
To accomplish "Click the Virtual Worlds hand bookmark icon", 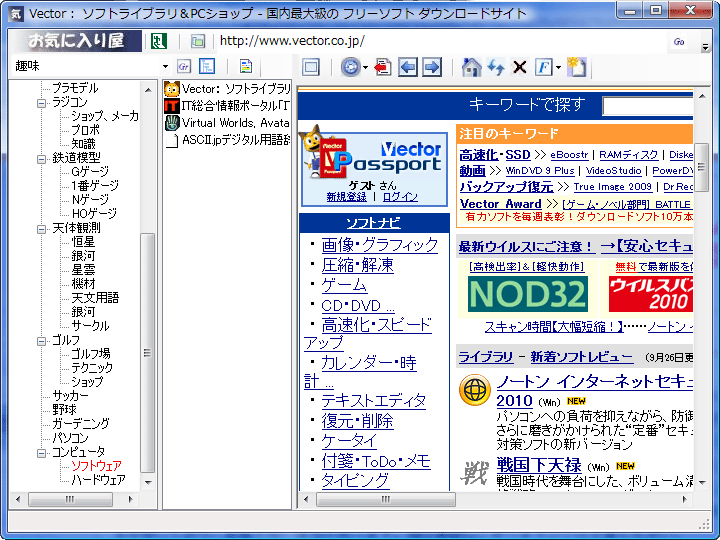I will click(172, 123).
